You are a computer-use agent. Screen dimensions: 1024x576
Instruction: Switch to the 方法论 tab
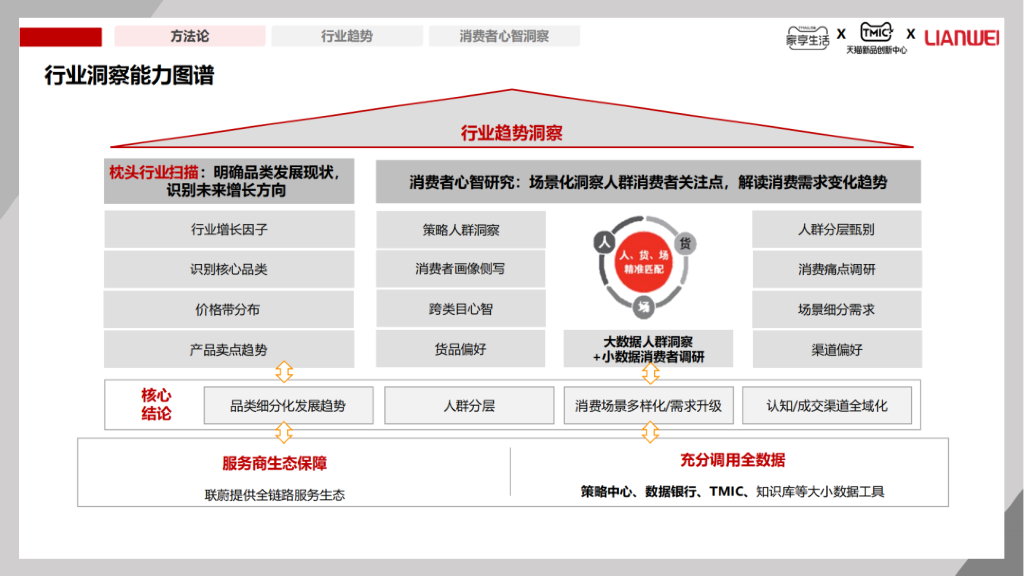[190, 36]
